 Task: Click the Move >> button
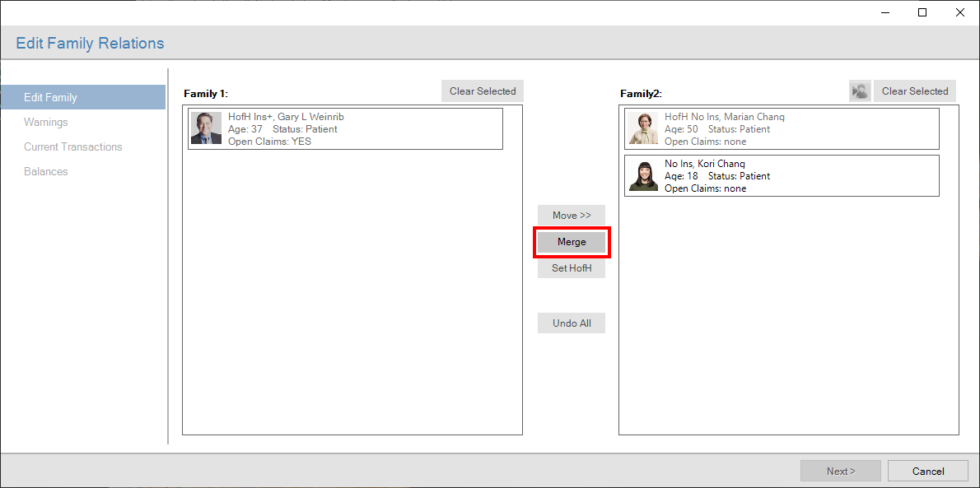coord(571,215)
